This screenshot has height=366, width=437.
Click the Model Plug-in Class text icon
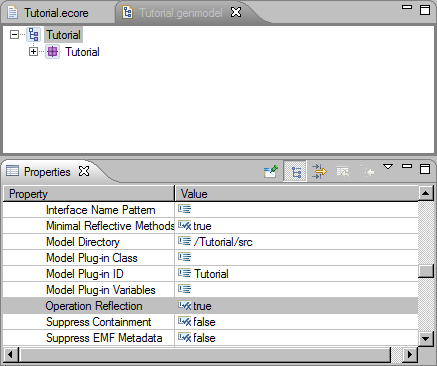[184, 257]
